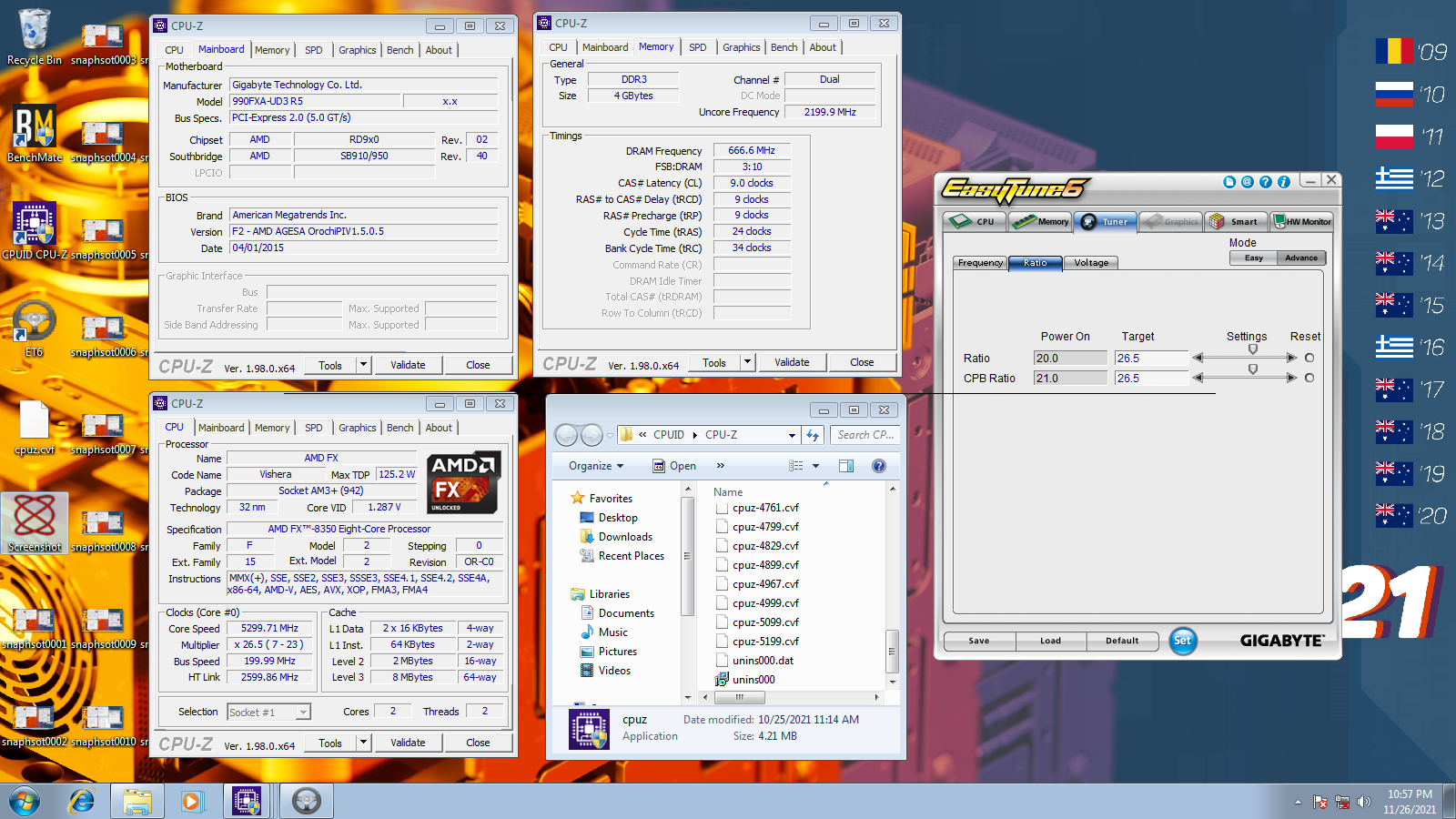Expand the Explorer view options arrow

coord(815,466)
